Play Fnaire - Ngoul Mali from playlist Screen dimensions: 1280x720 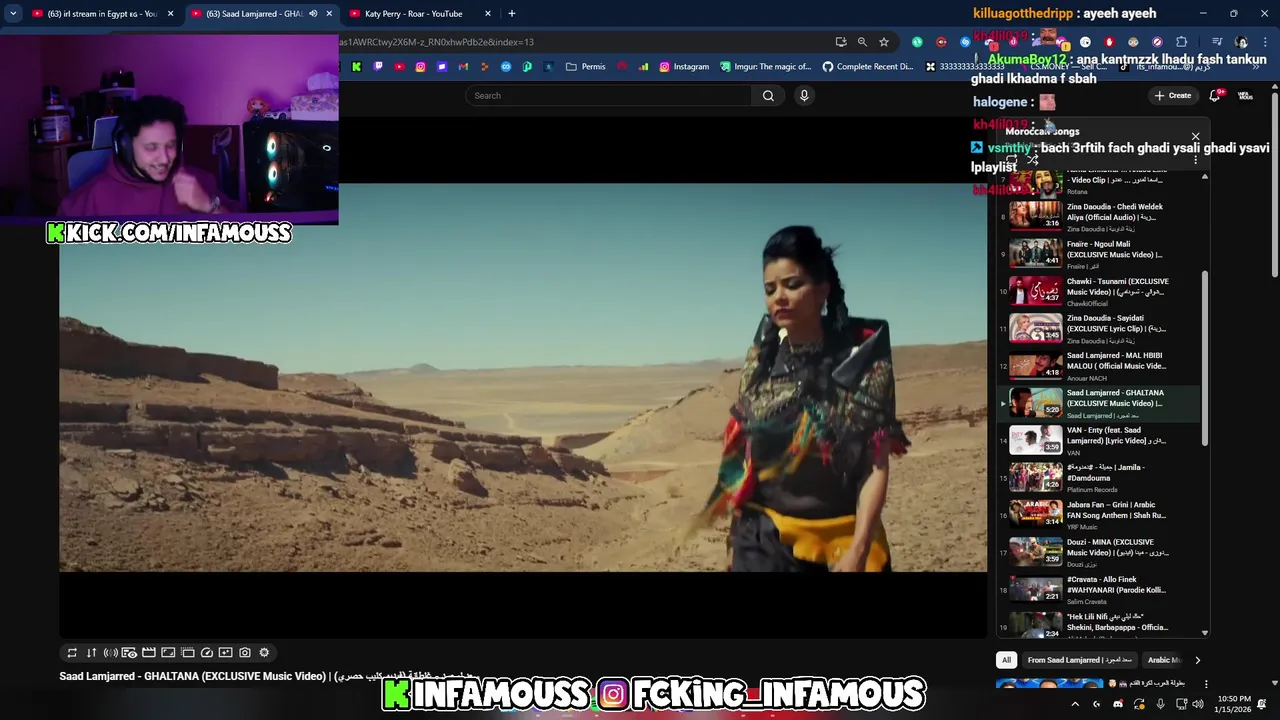[x=1098, y=254]
